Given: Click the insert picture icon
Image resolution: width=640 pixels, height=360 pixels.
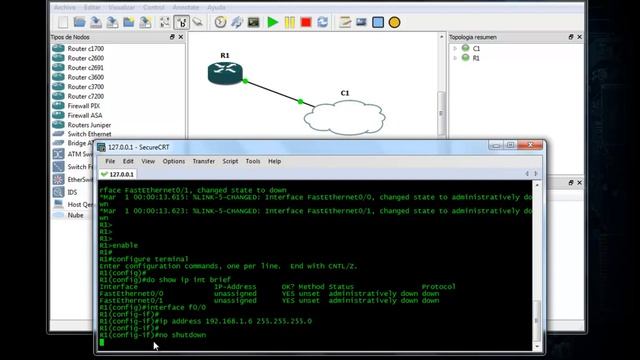Looking at the screenshot, I should click(361, 22).
